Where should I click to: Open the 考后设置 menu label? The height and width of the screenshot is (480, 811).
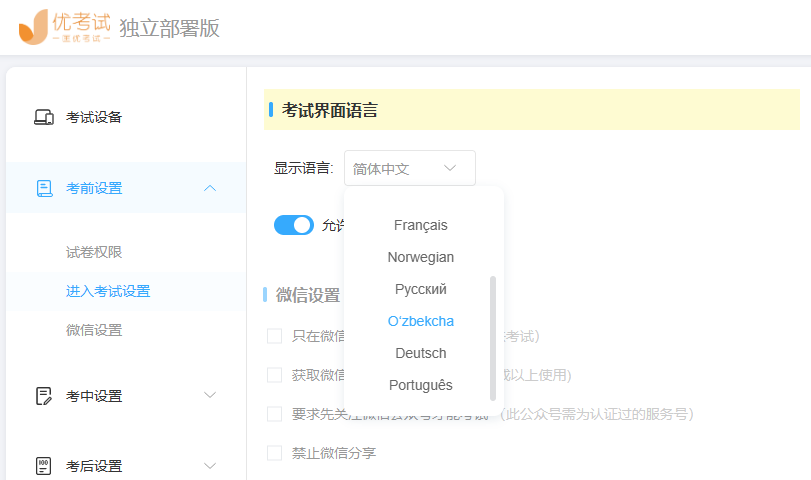94,466
